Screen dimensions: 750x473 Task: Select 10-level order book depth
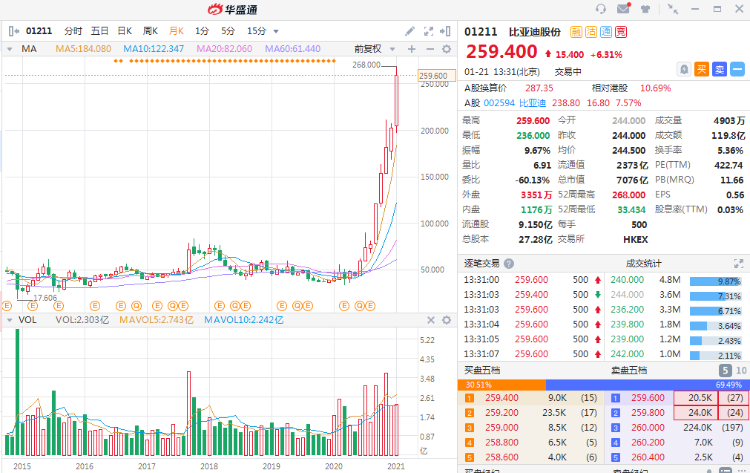[x=741, y=370]
